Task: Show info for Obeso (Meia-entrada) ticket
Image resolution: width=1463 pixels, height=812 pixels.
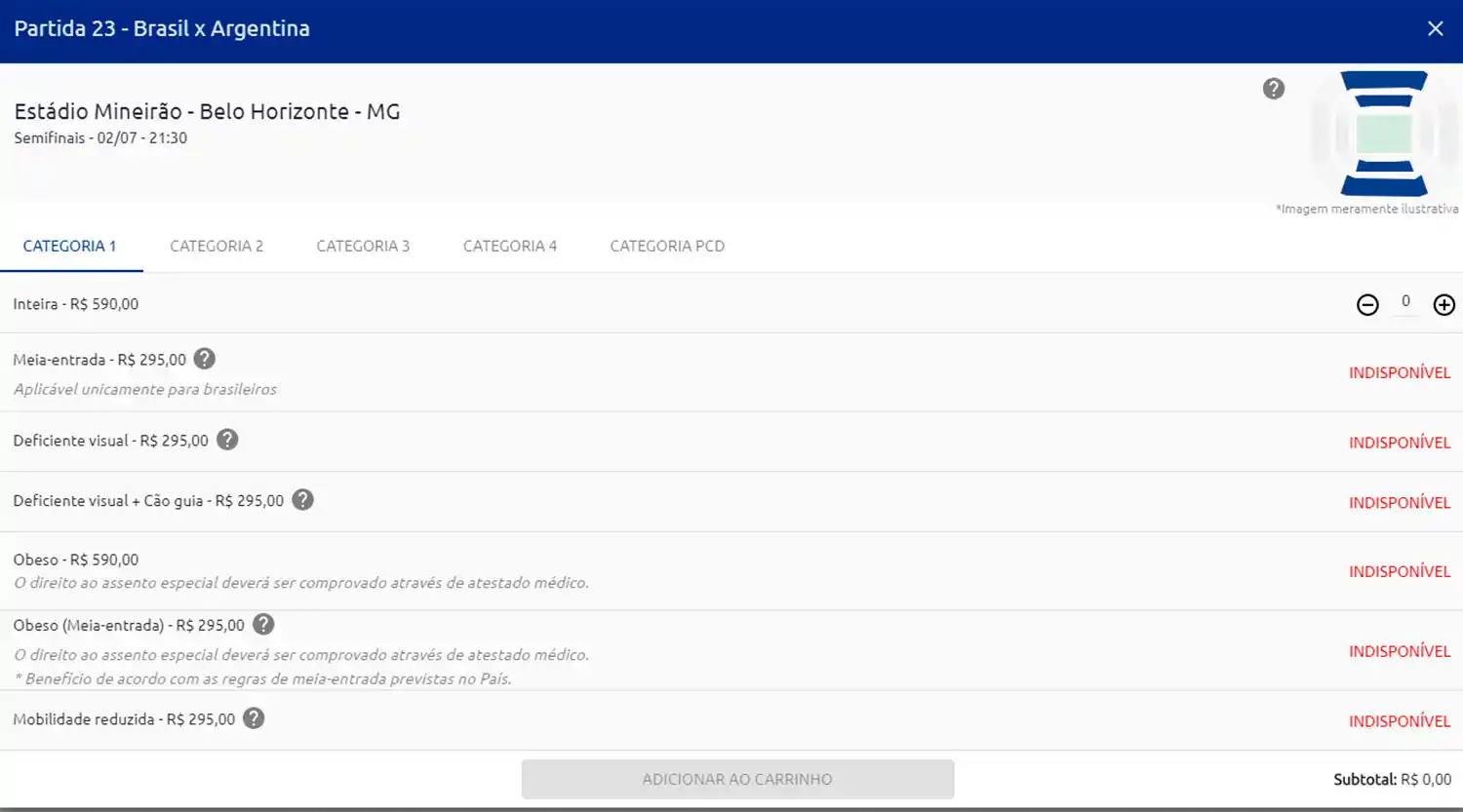Action: [x=263, y=625]
